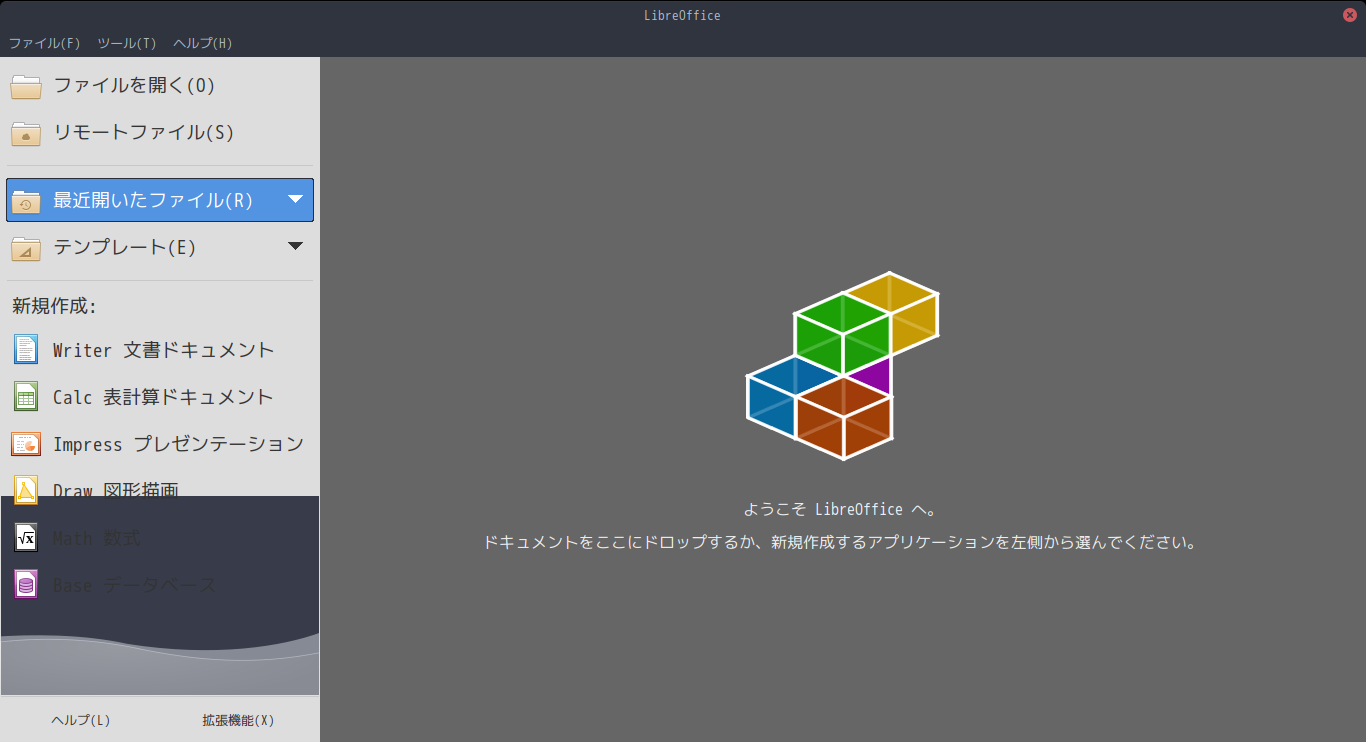Open the ヘルプ(H) menu

[203, 43]
